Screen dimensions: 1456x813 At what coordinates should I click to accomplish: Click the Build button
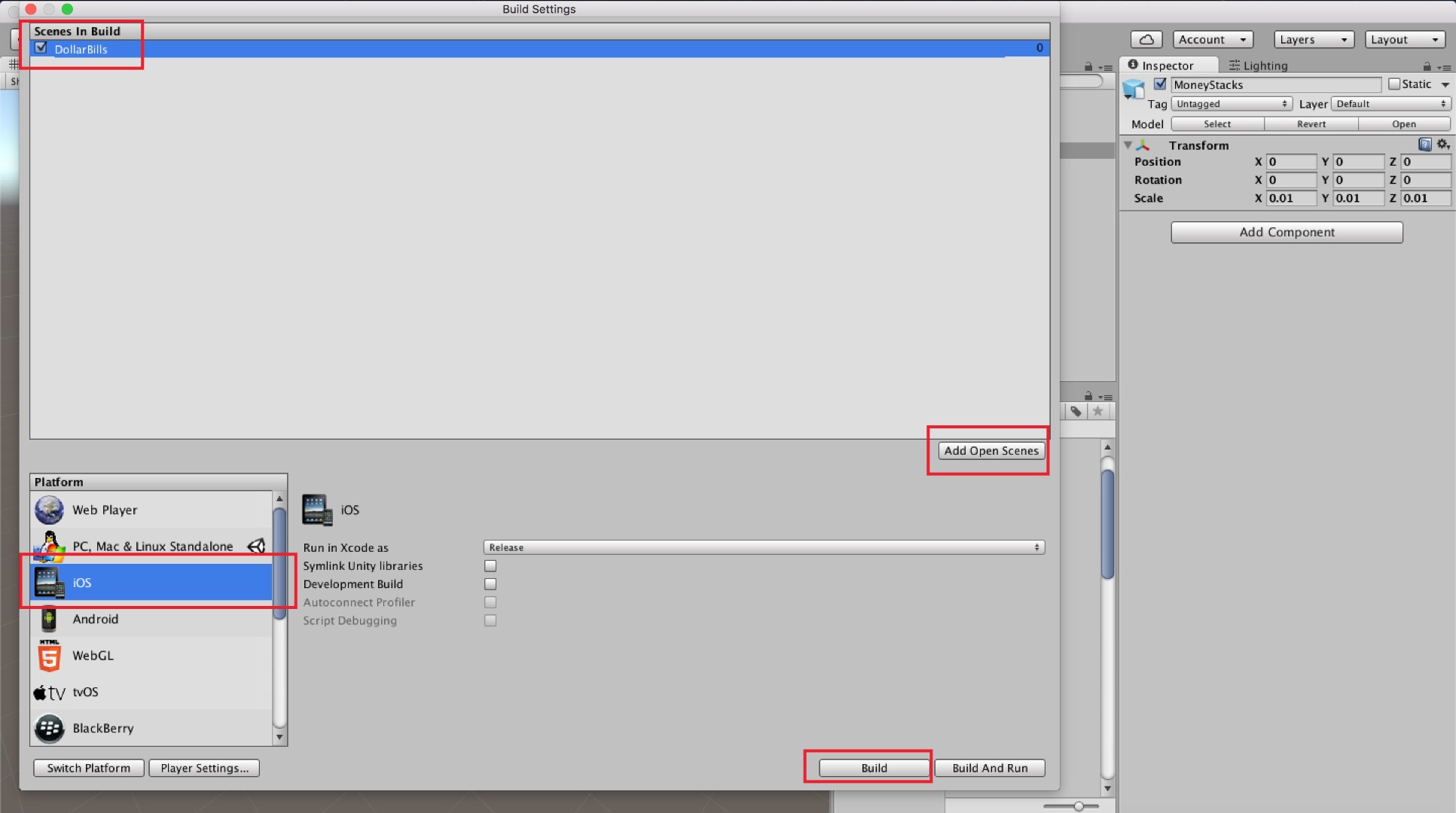(871, 768)
